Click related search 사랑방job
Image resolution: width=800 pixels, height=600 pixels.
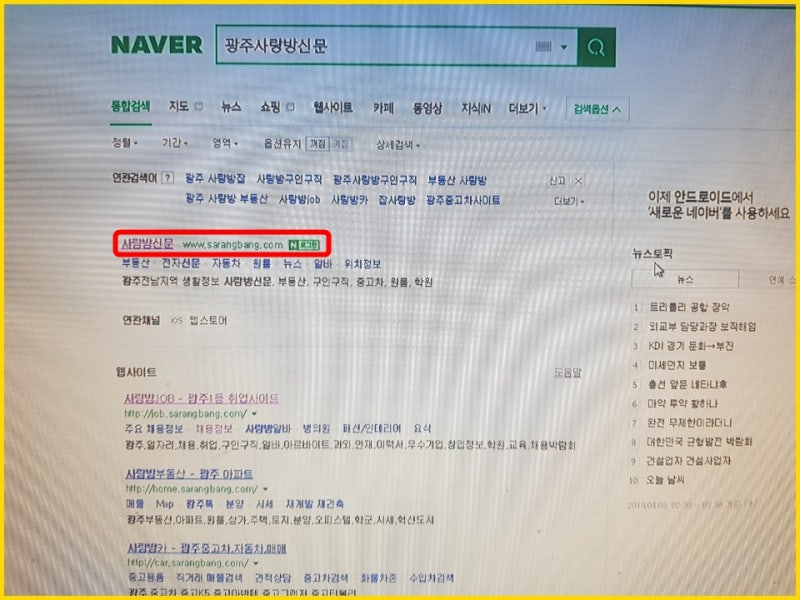[299, 199]
